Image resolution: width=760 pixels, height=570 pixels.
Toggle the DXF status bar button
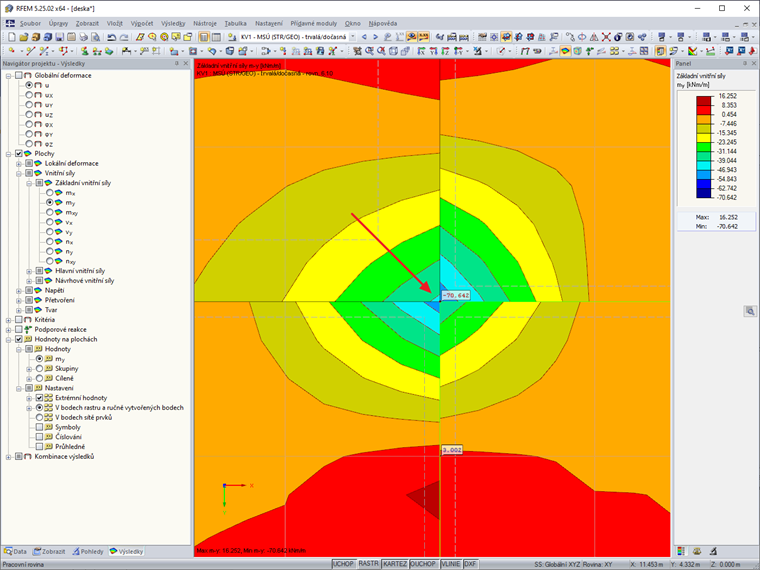(x=470, y=564)
